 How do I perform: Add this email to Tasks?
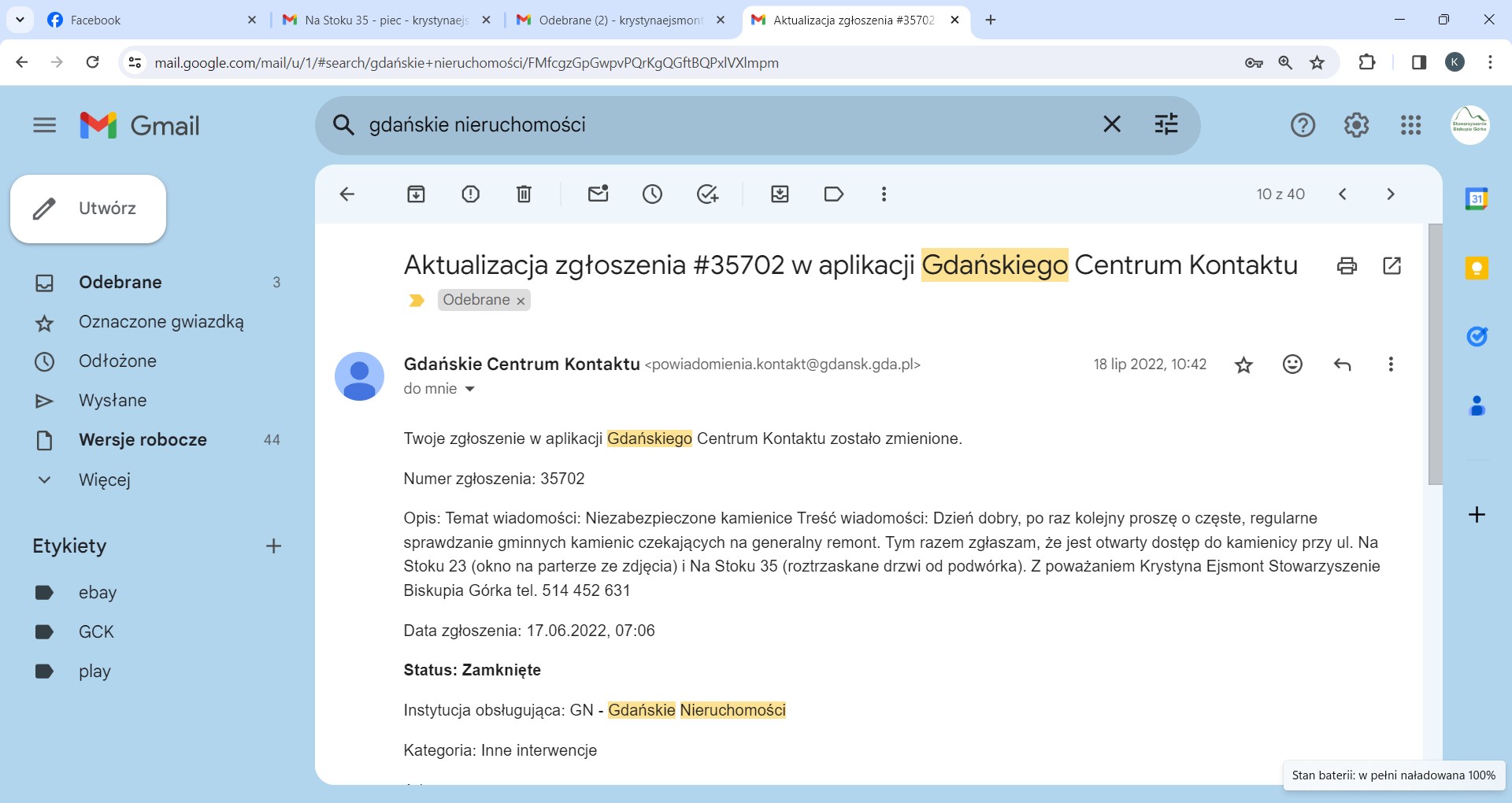tap(707, 194)
